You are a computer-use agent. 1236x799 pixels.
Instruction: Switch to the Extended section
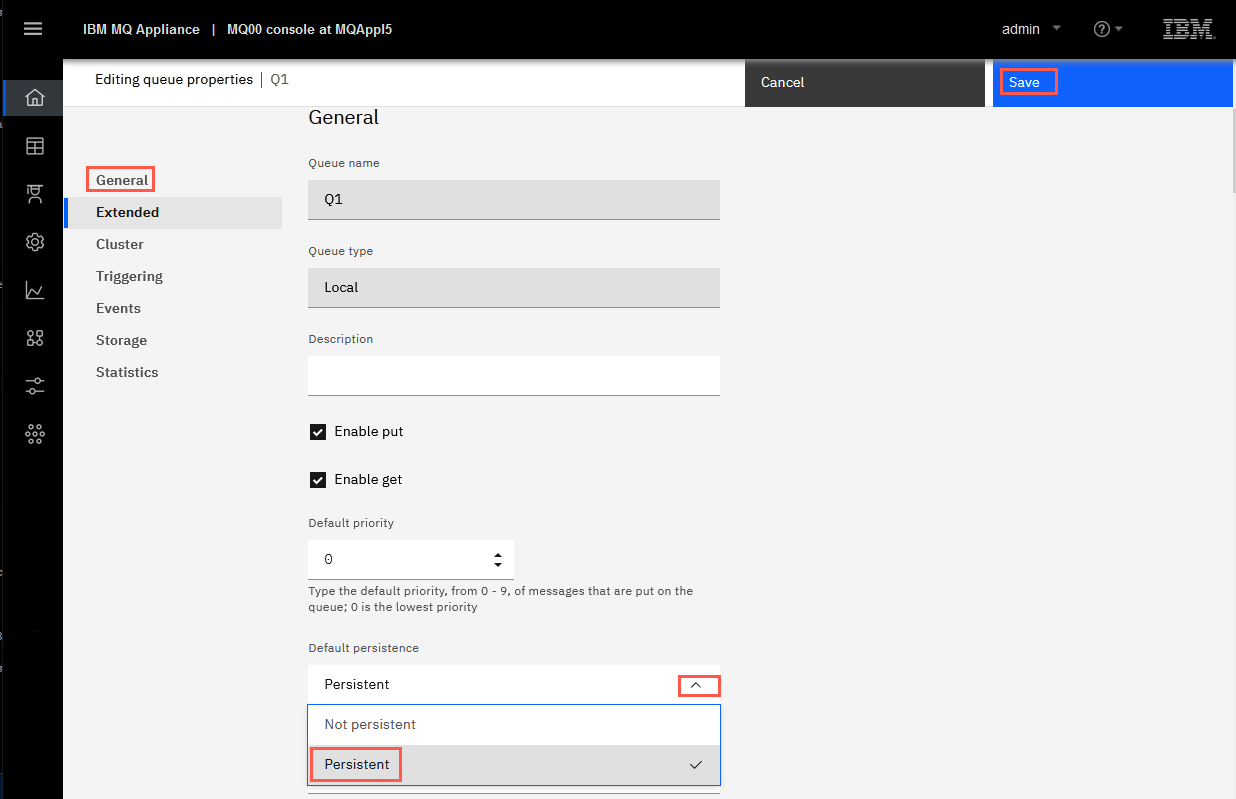[x=173, y=212]
